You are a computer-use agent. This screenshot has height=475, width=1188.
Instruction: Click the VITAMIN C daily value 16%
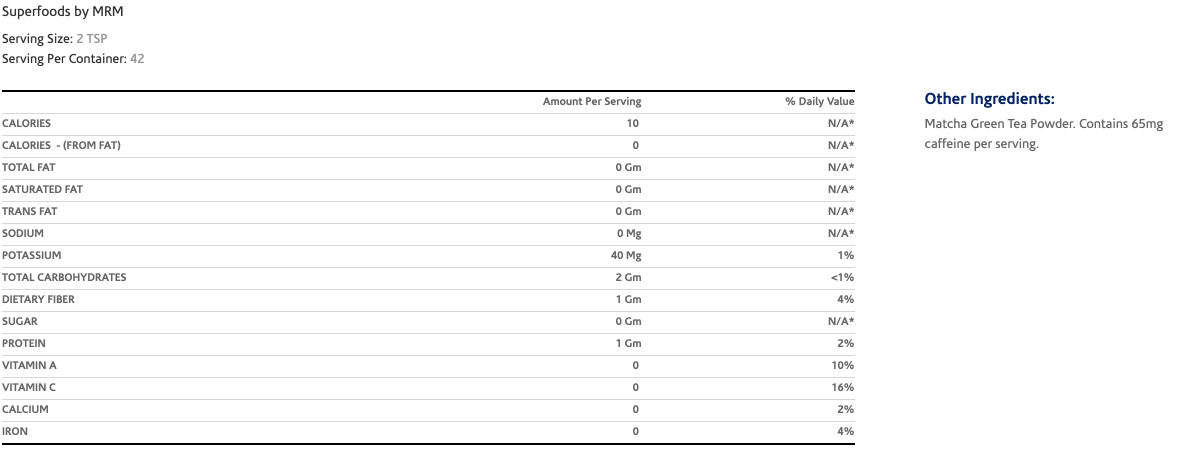(842, 387)
